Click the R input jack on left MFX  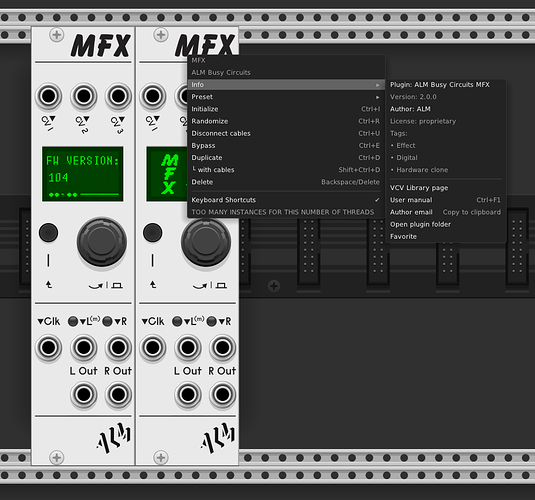[x=118, y=348]
